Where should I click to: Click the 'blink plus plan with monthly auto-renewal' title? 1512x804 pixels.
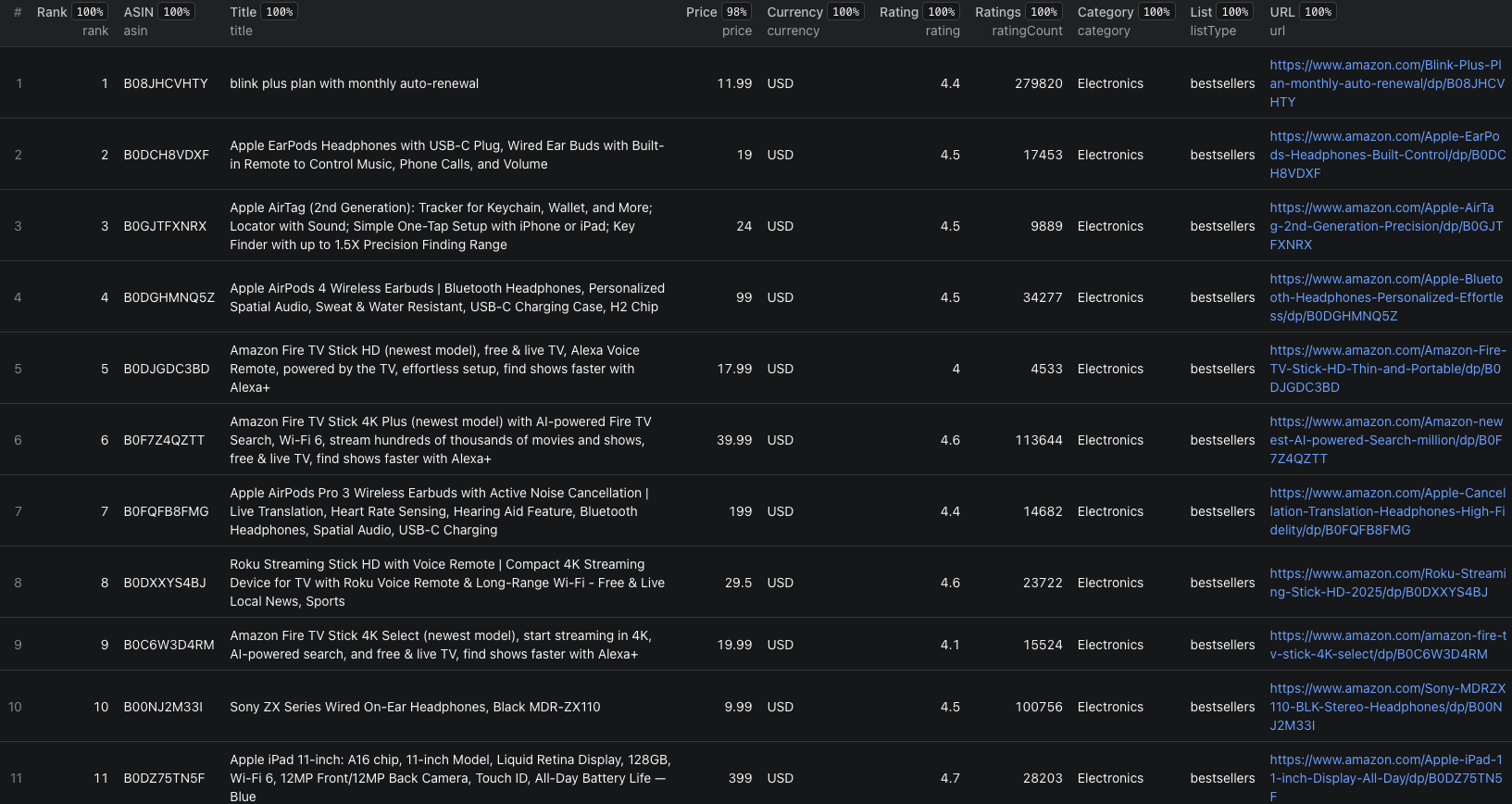pos(355,83)
